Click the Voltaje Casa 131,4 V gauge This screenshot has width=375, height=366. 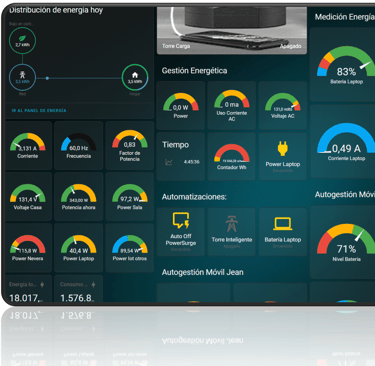(x=28, y=196)
